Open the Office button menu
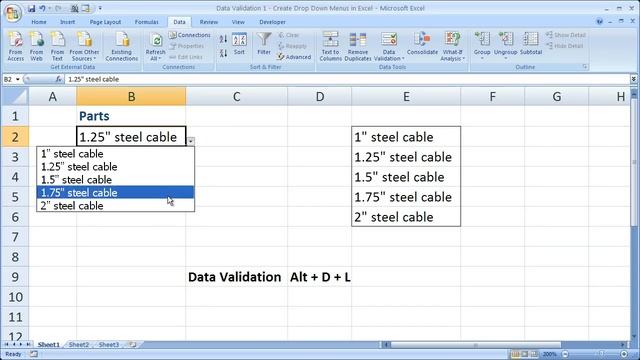This screenshot has height=360, width=640. [x=12, y=12]
